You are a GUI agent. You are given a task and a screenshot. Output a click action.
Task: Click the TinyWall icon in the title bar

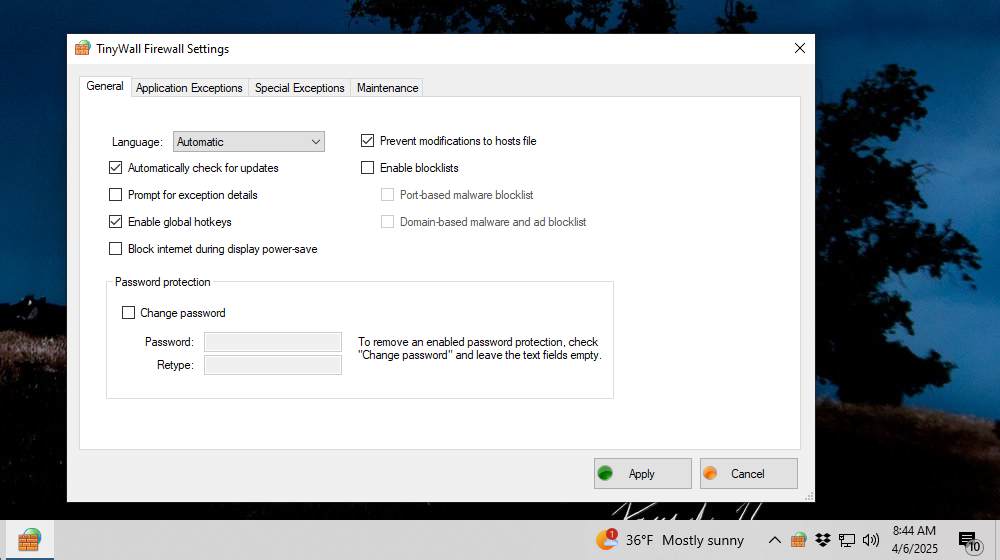82,48
